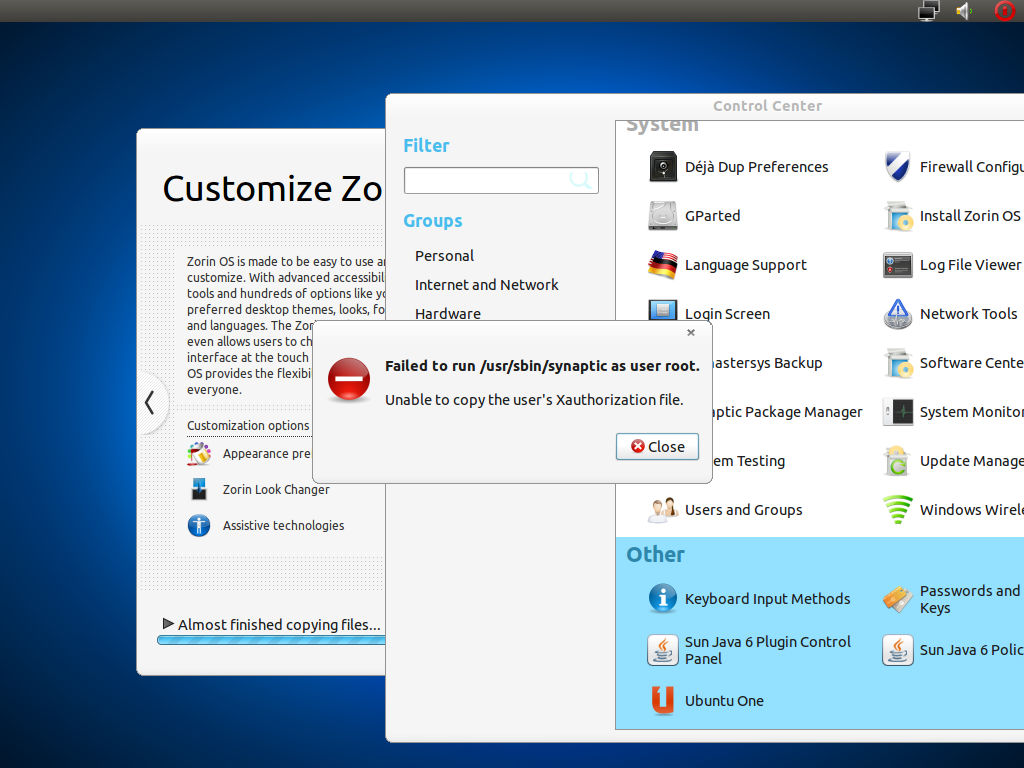Click Appearance preferences icon in installer
1024x768 pixels.
pyautogui.click(x=199, y=453)
